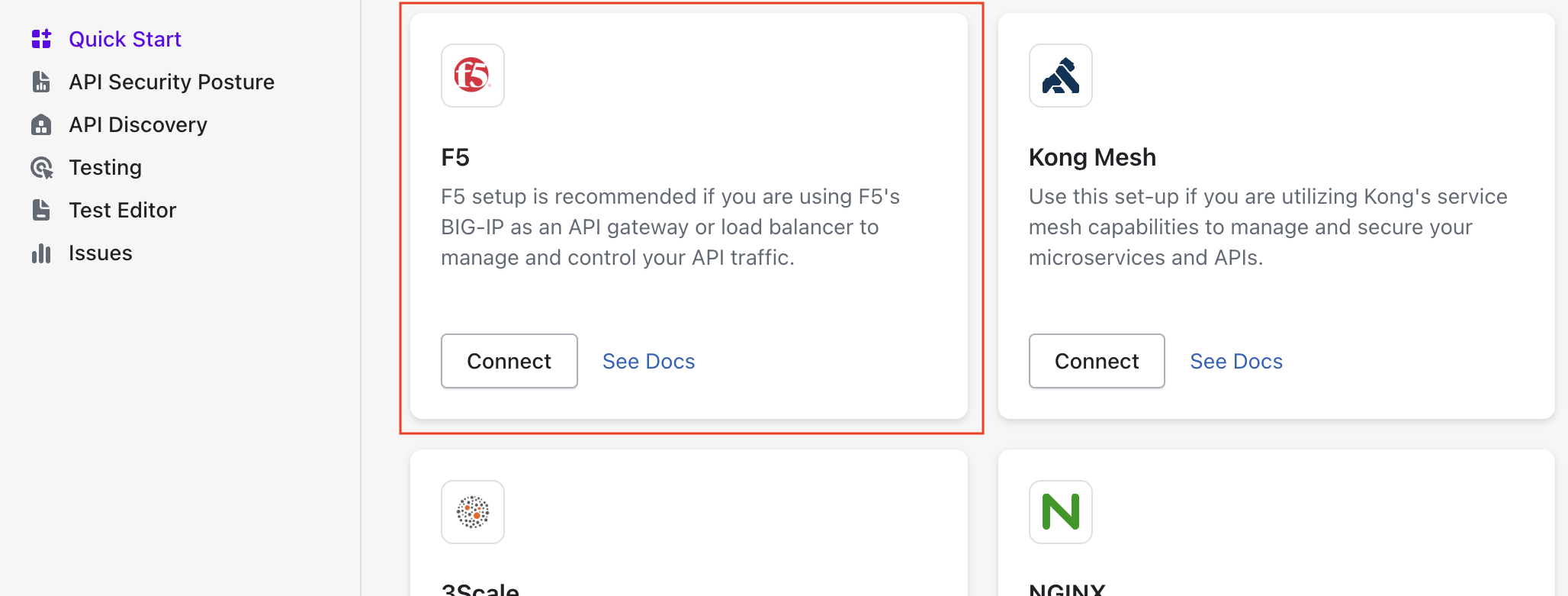This screenshot has width=1568, height=596.
Task: Click the 3Scale logo icon
Action: [x=472, y=512]
